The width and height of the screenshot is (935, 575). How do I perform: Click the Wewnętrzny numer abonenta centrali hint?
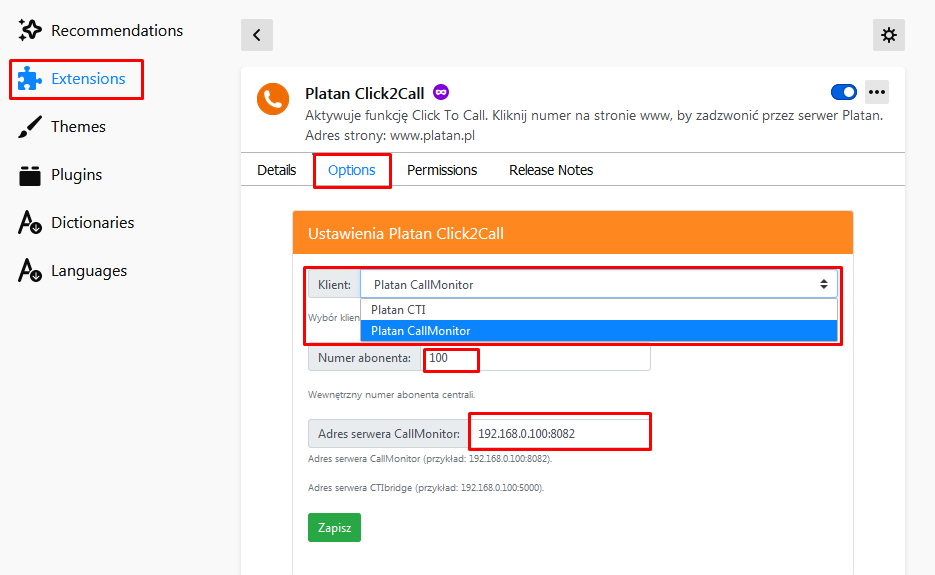tap(391, 395)
